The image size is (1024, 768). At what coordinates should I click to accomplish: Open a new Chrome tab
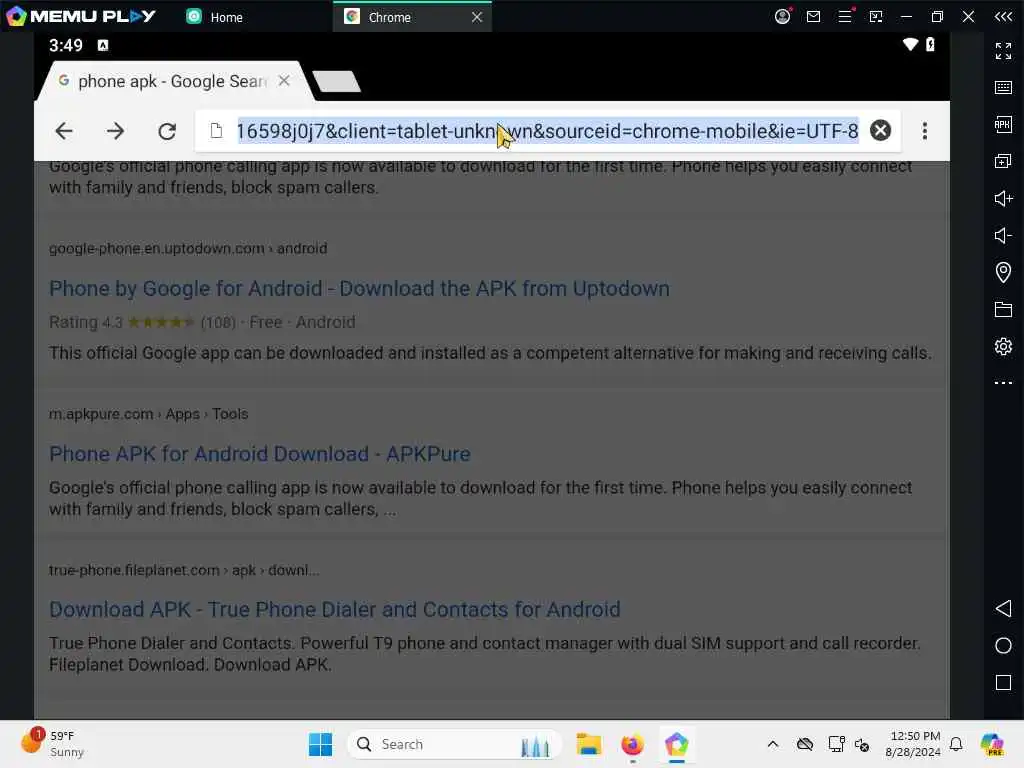(x=336, y=82)
